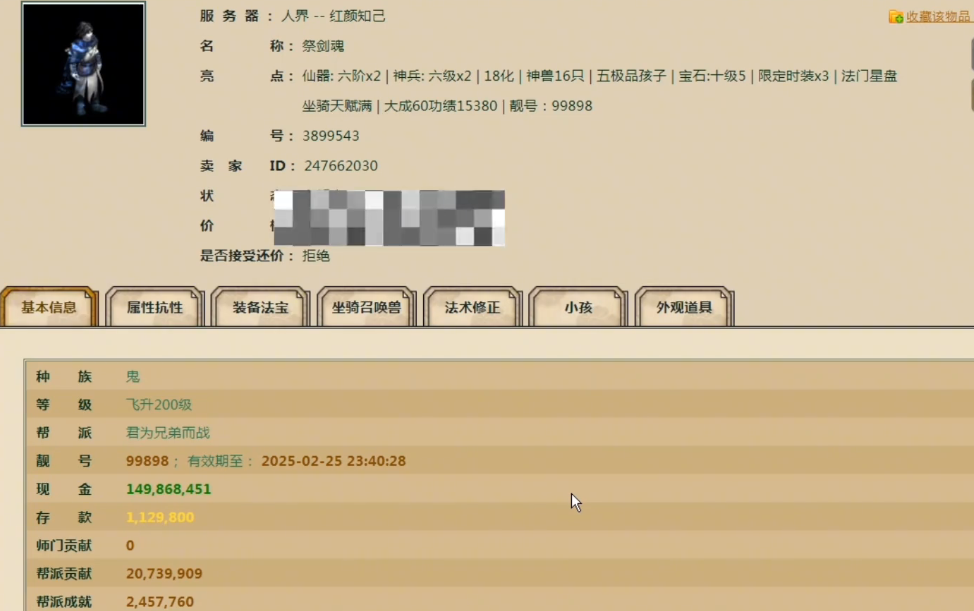
Task: Click the 飞升200级 level value
Action: 159,405
